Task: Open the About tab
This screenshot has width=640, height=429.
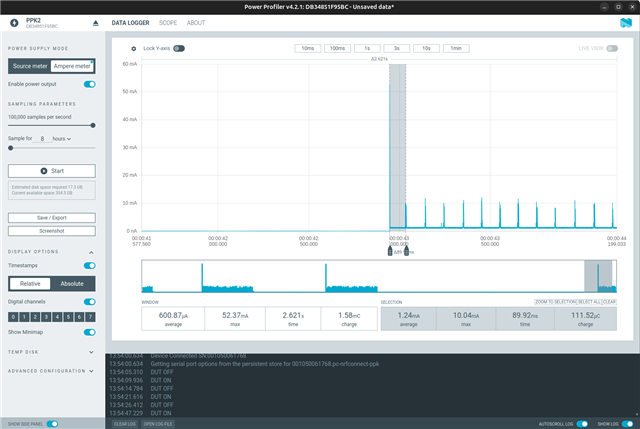Action: 196,23
